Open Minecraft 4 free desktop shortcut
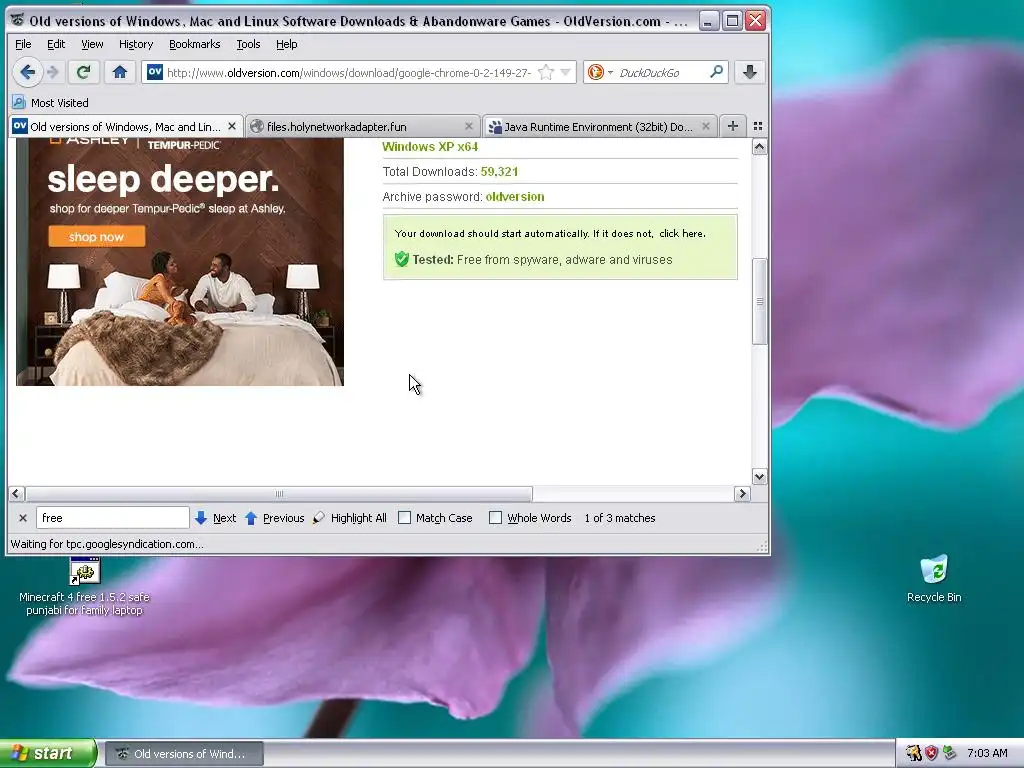Image resolution: width=1024 pixels, height=768 pixels. pyautogui.click(x=84, y=586)
